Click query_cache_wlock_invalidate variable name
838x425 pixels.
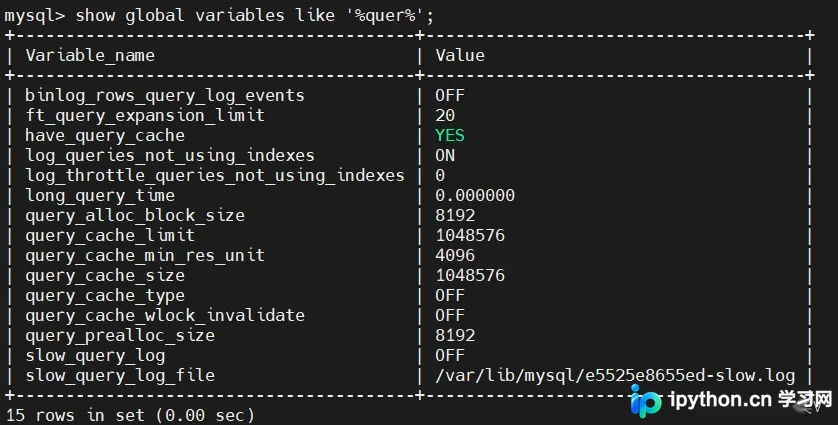(165, 315)
